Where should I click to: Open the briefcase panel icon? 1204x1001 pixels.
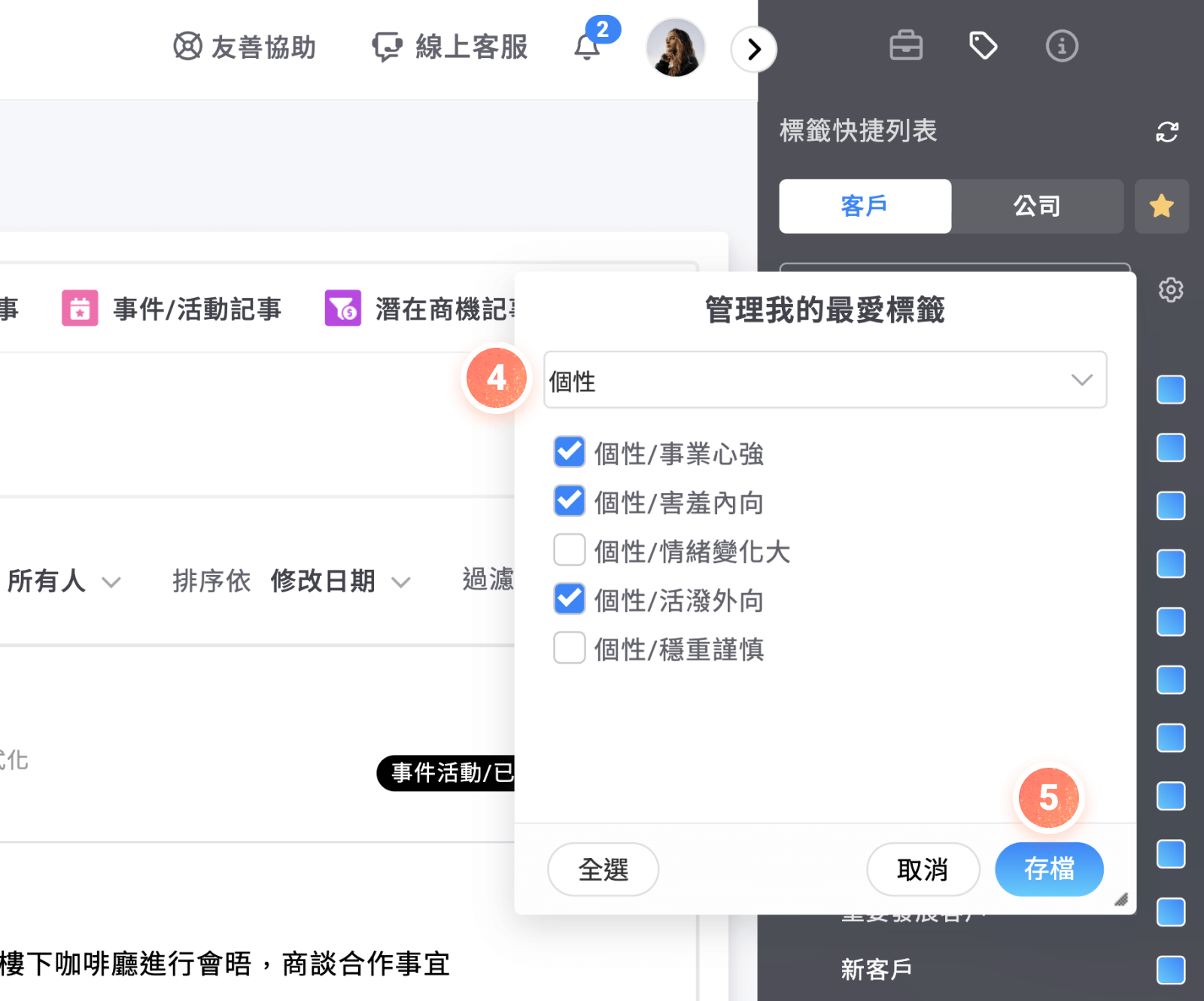click(x=905, y=45)
